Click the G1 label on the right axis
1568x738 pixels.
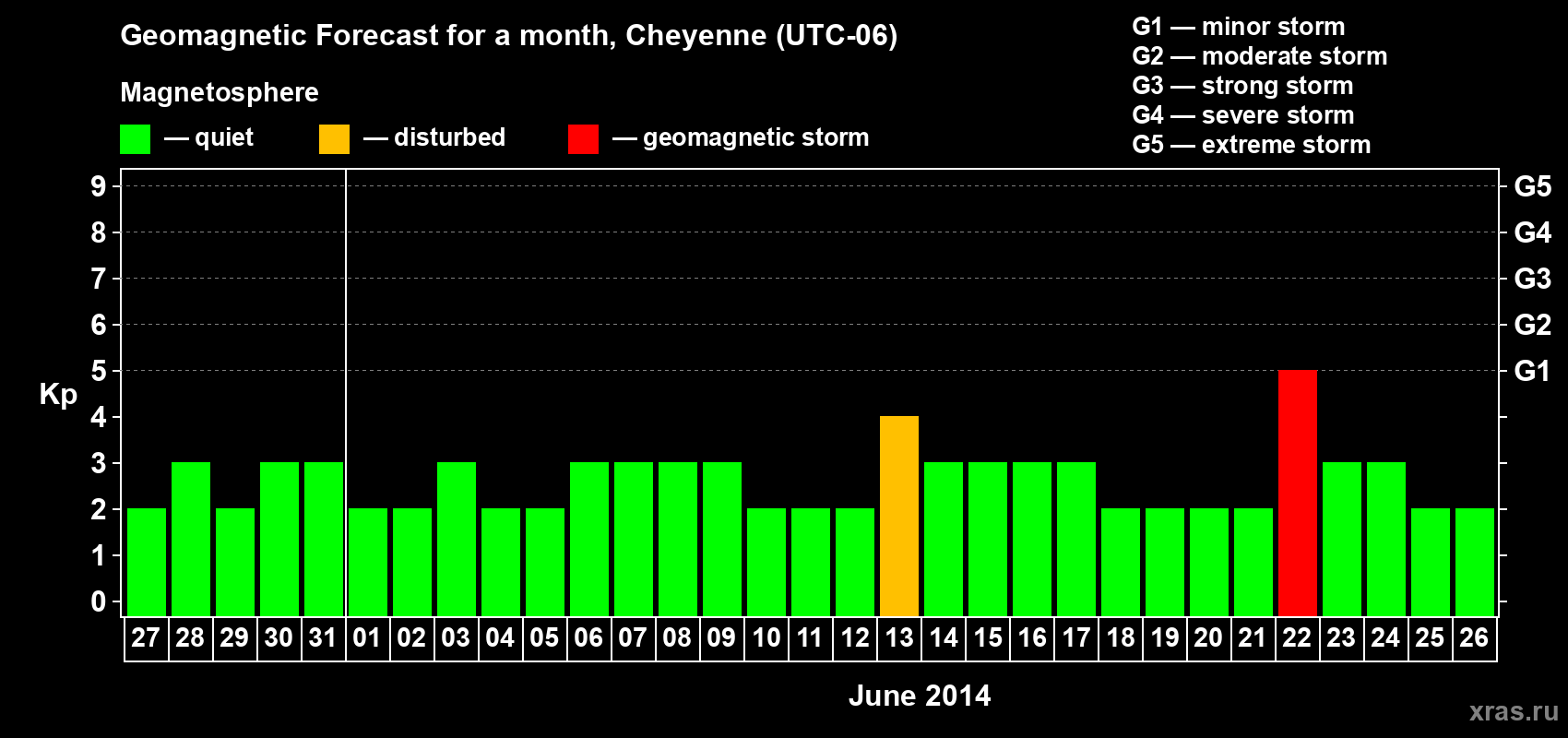(x=1532, y=371)
